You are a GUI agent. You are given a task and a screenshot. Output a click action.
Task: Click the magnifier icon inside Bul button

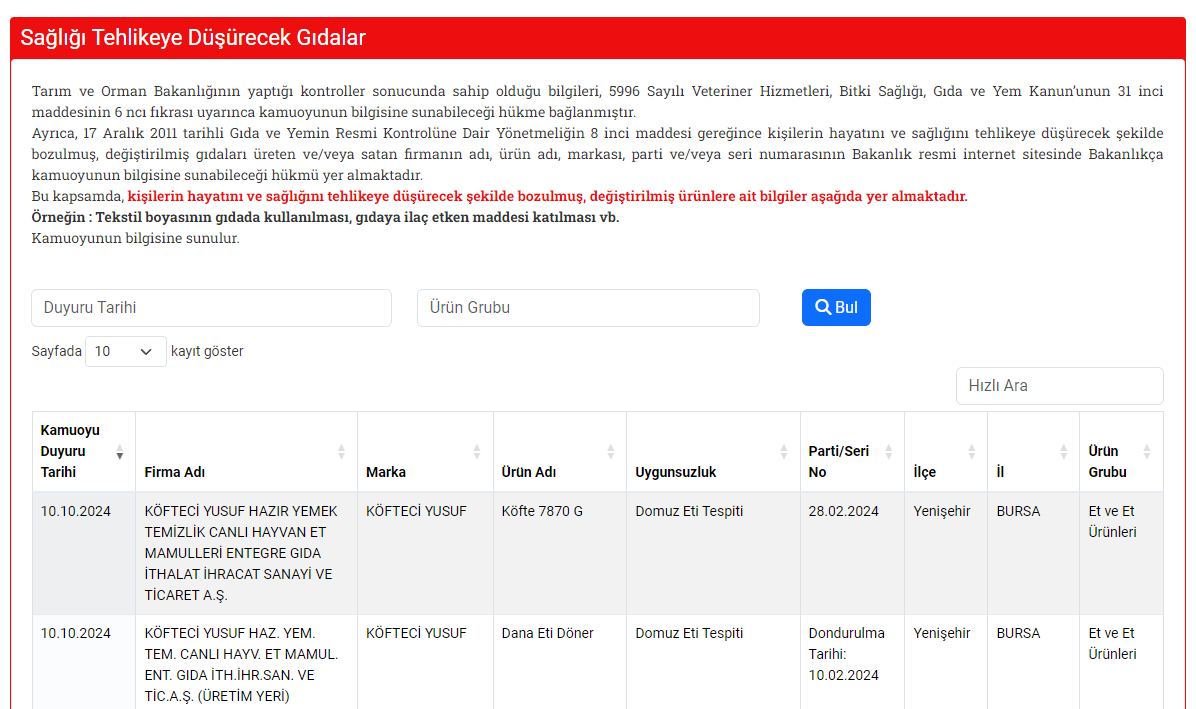click(x=823, y=307)
